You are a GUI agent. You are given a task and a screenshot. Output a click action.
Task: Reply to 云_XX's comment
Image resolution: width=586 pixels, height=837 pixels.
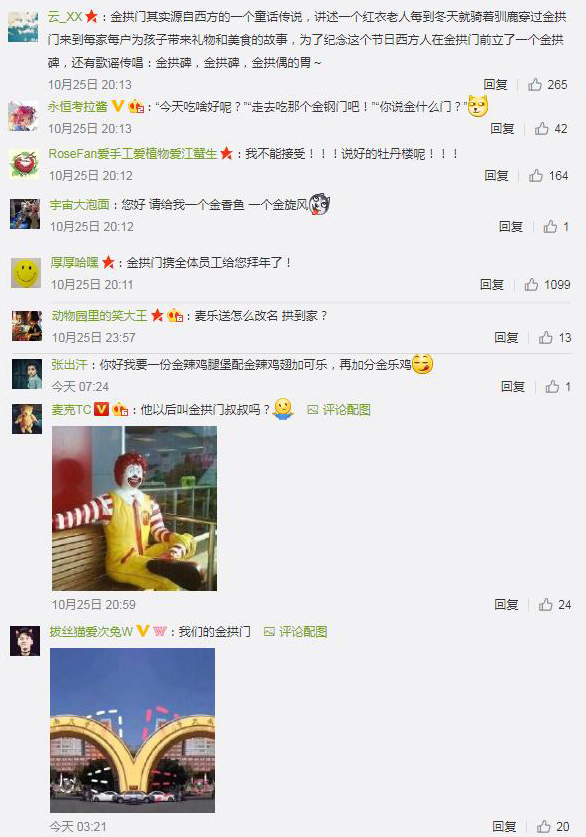[x=495, y=84]
